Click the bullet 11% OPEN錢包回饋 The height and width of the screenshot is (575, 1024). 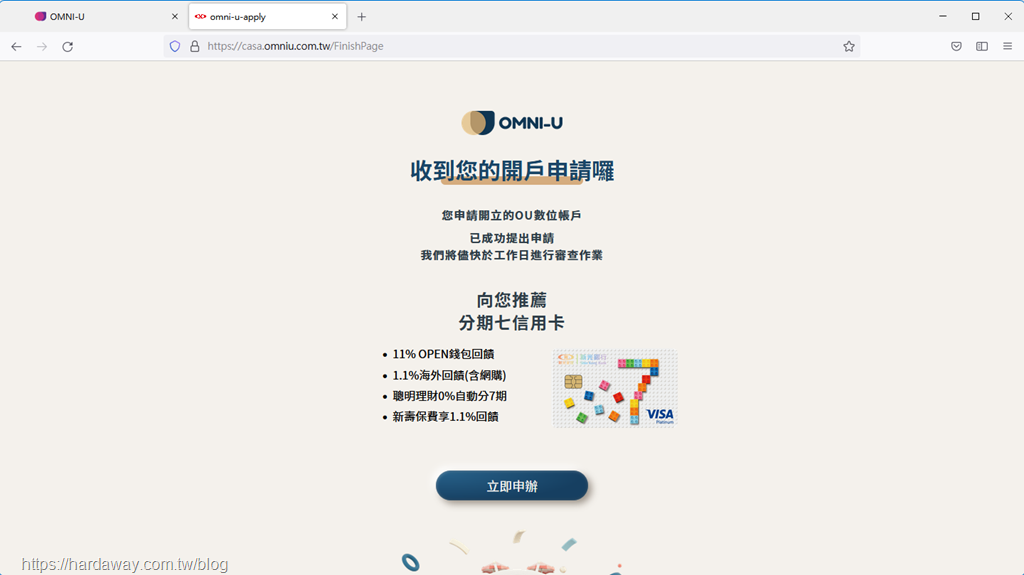click(443, 354)
